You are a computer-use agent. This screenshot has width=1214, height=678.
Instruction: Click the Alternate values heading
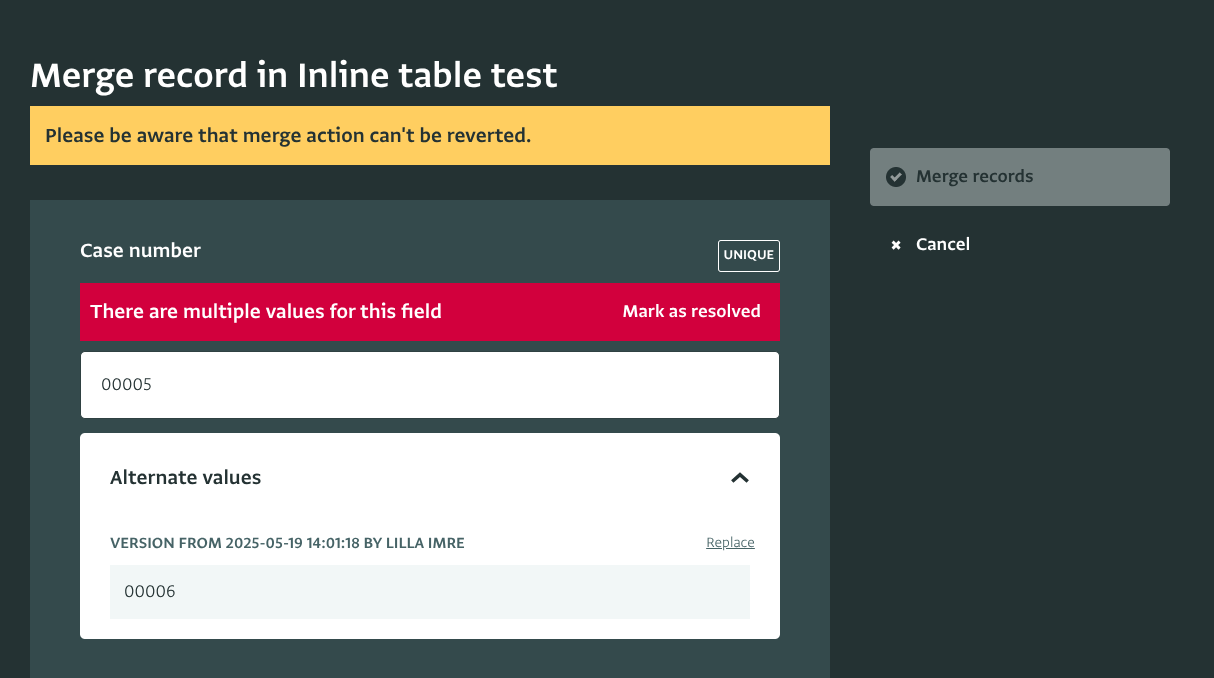185,478
